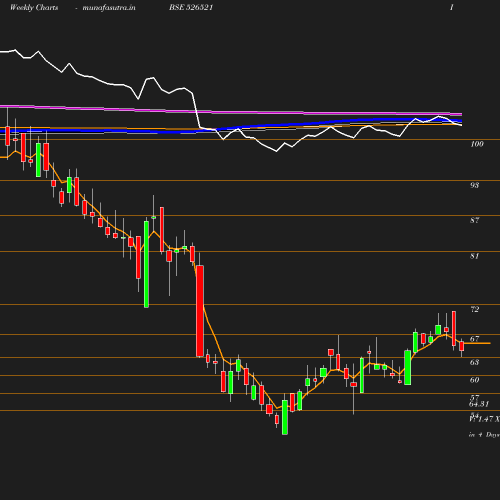500x500 pixels.
Task: Click the munafasutra.in watermark label at top
Action: [109, 8]
